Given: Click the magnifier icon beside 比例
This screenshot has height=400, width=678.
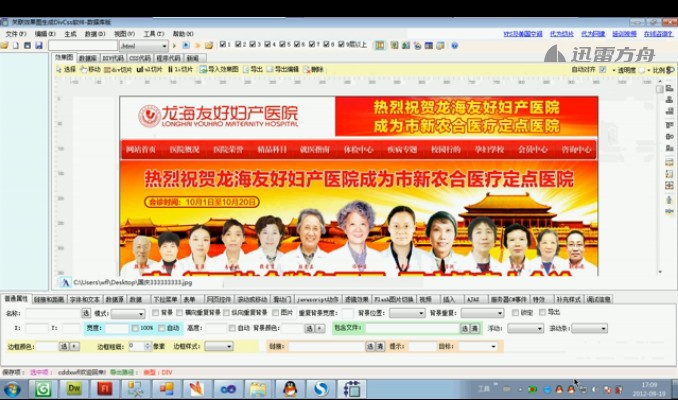Looking at the screenshot, I should coord(670,70).
